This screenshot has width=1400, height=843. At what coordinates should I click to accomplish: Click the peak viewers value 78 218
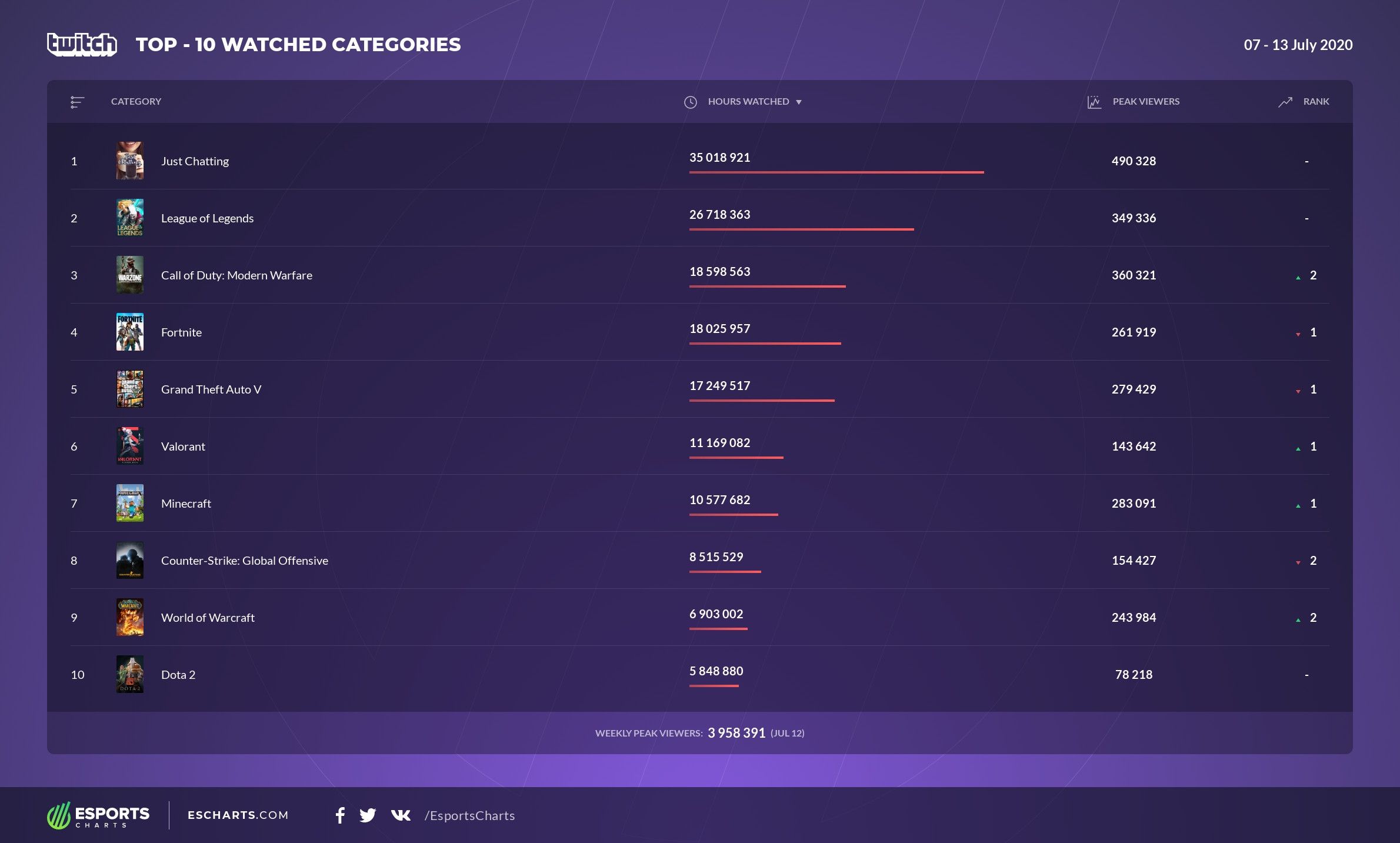[x=1134, y=675]
